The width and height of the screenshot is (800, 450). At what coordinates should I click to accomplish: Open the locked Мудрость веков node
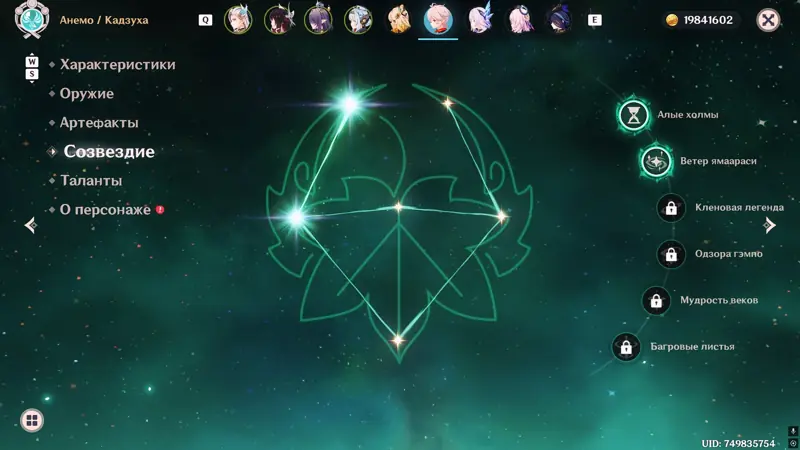click(656, 301)
